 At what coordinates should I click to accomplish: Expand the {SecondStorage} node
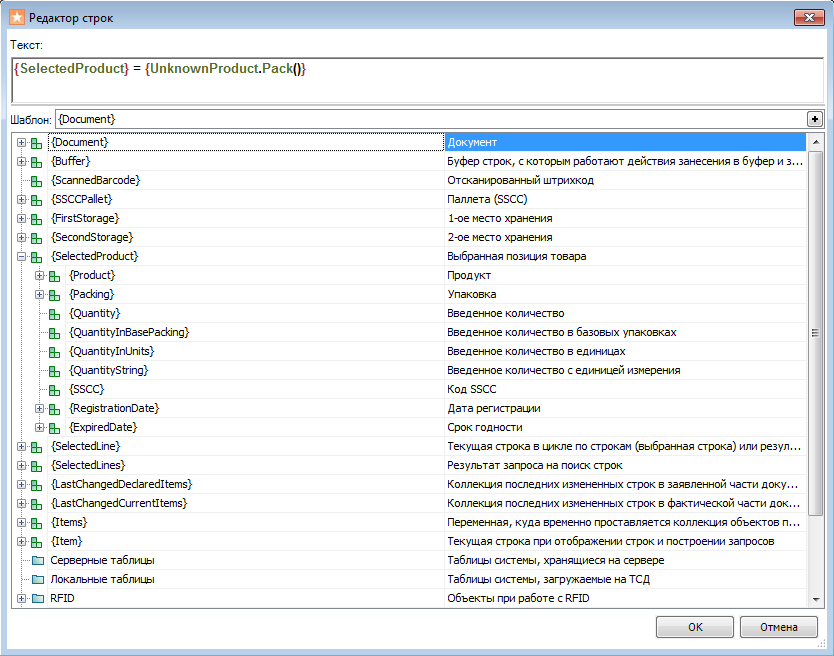[21, 237]
